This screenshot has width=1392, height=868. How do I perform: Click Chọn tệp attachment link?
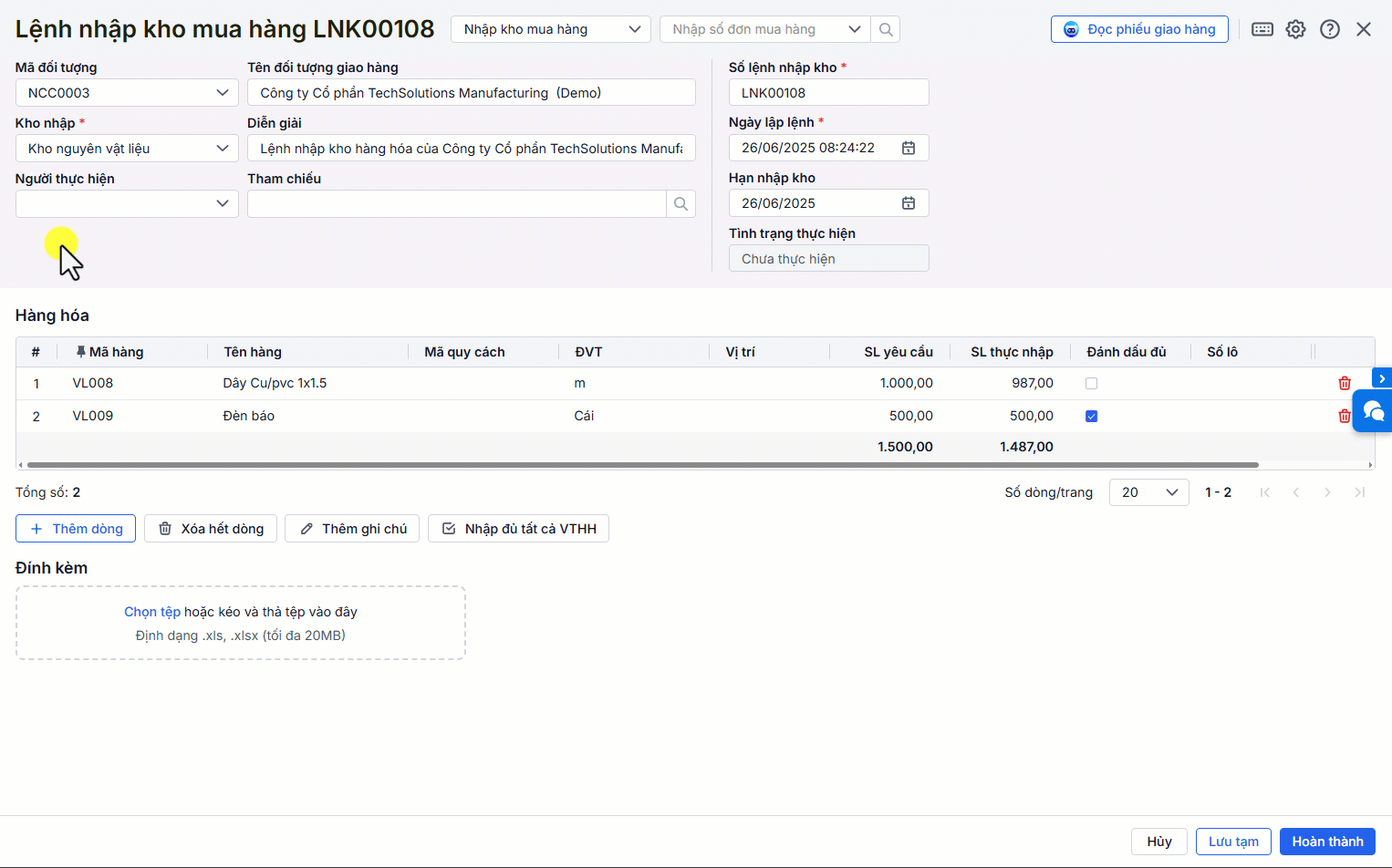[x=152, y=612]
